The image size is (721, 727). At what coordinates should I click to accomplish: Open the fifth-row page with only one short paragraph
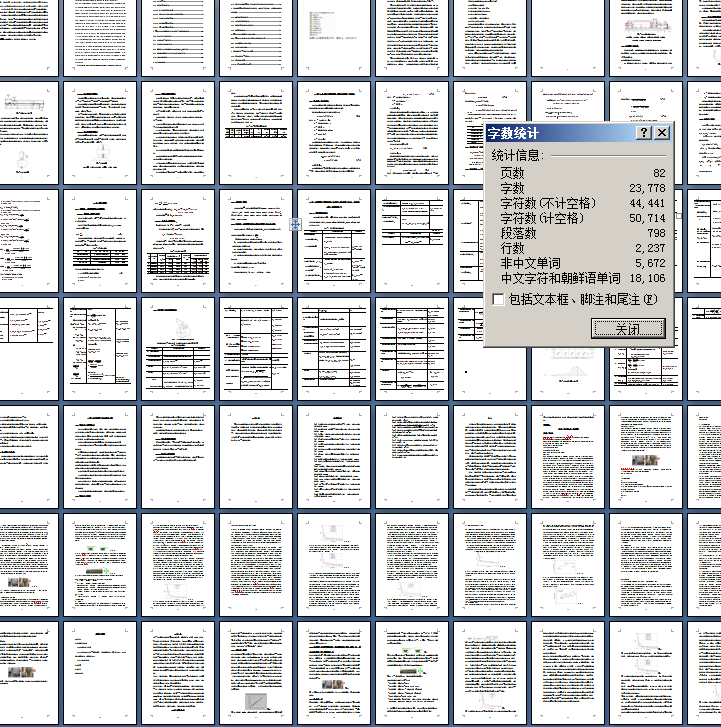pyautogui.click(x=256, y=457)
